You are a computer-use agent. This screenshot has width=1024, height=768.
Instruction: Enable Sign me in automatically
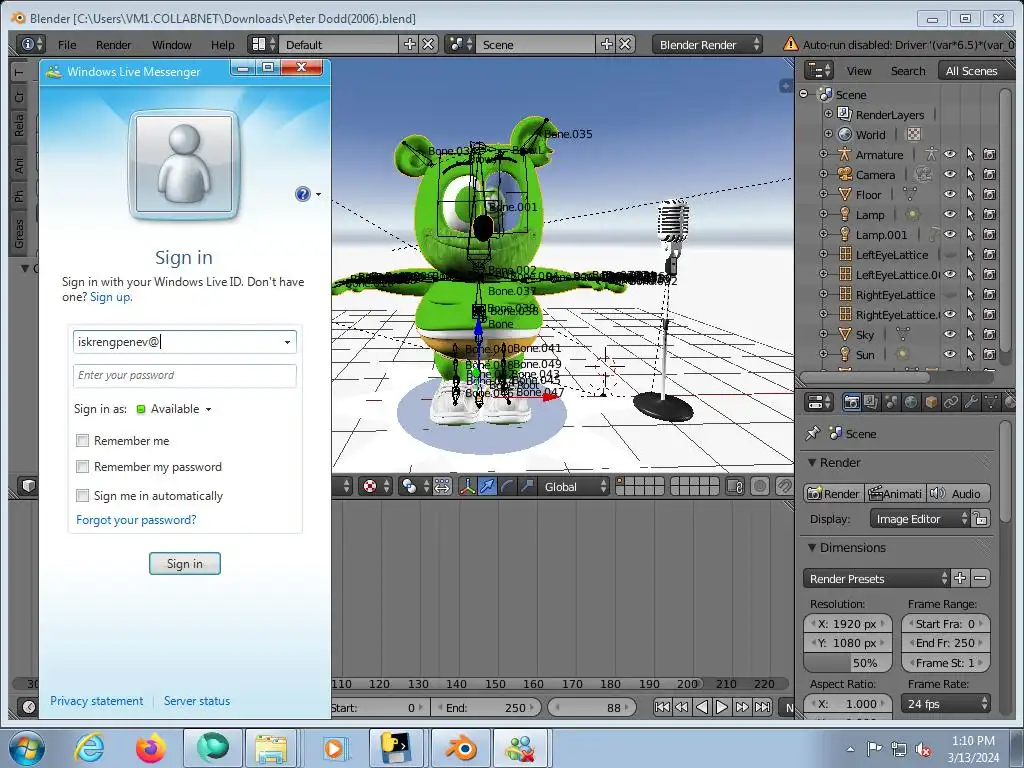pyautogui.click(x=82, y=496)
